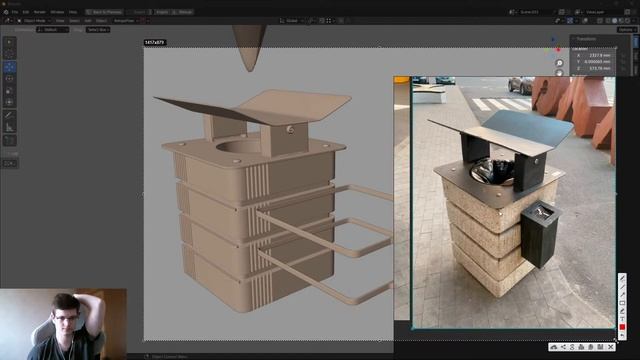Image resolution: width=640 pixels, height=360 pixels.
Task: Click the Back to Previous button
Action: [103, 12]
